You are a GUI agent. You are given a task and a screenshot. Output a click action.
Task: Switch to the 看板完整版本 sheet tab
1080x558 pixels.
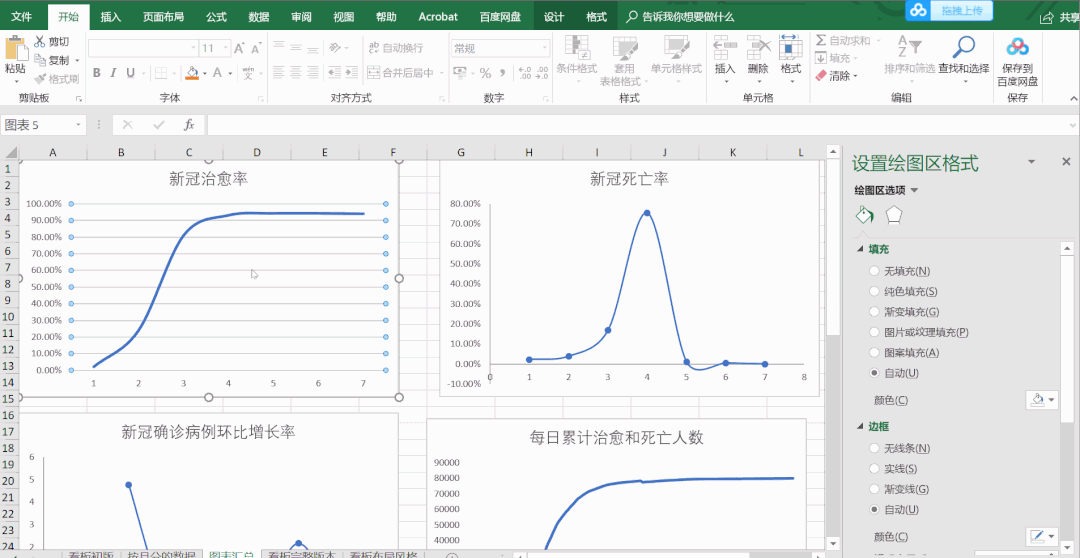pyautogui.click(x=301, y=555)
